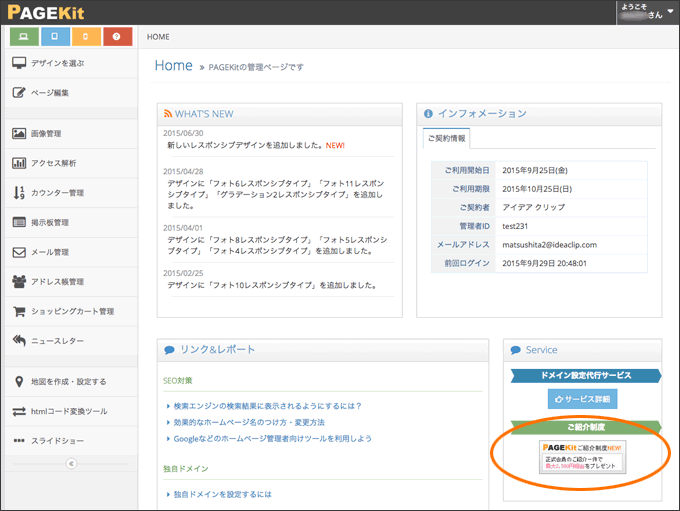This screenshot has height=511, width=680.
Task: Open ページ編集 menu item
Action: coord(72,93)
